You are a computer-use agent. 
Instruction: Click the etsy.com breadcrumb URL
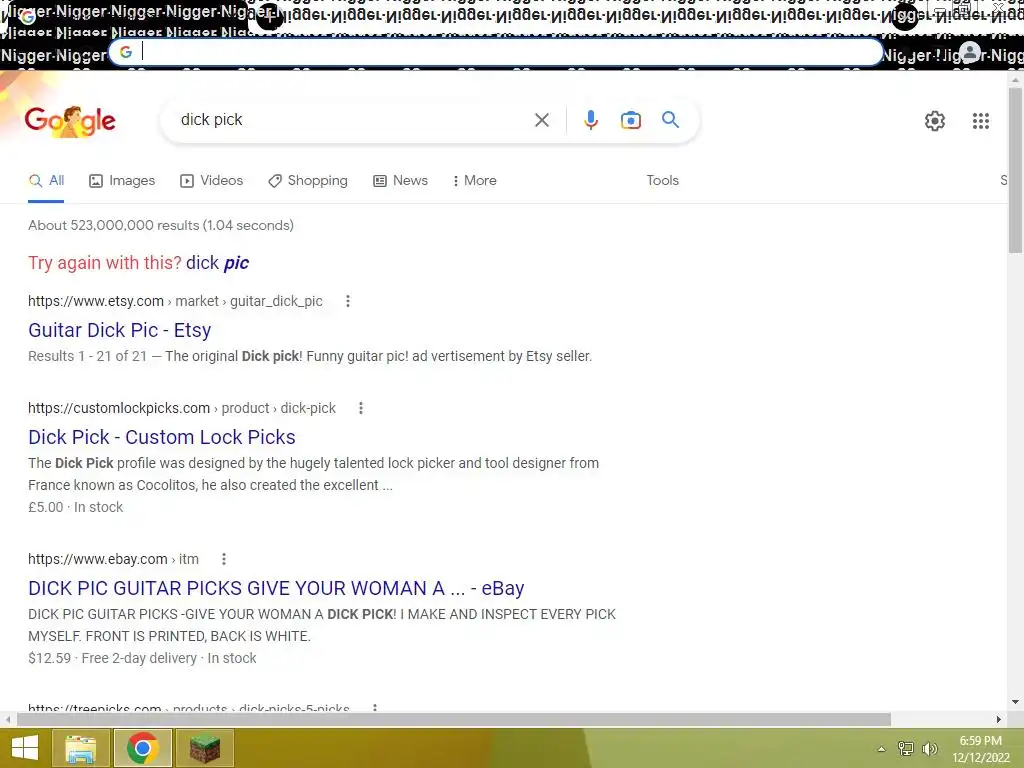click(175, 301)
